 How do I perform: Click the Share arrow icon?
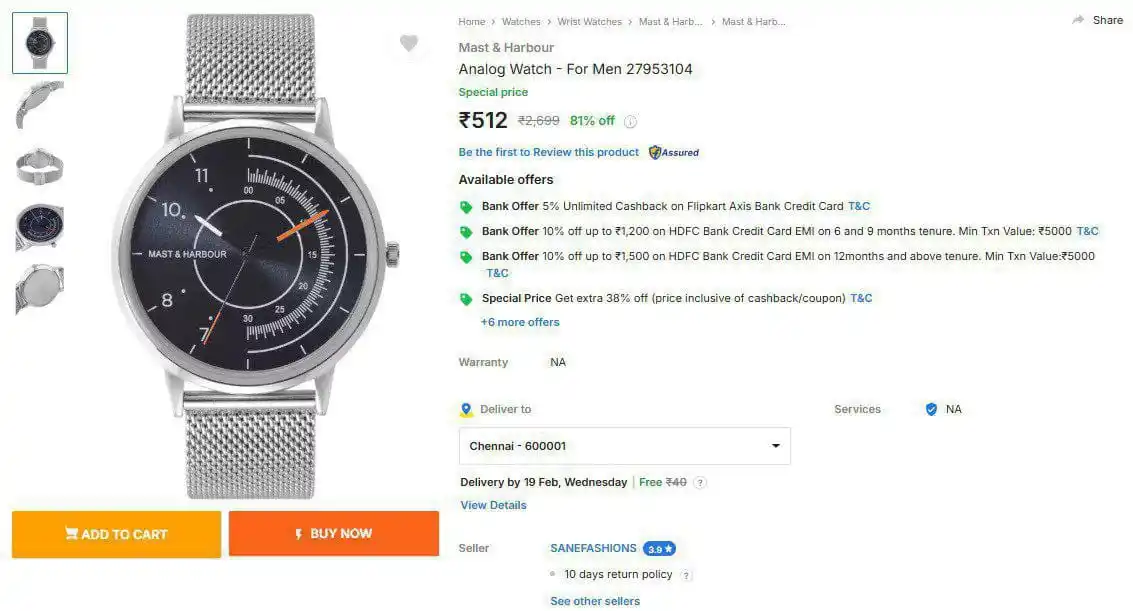point(1078,20)
